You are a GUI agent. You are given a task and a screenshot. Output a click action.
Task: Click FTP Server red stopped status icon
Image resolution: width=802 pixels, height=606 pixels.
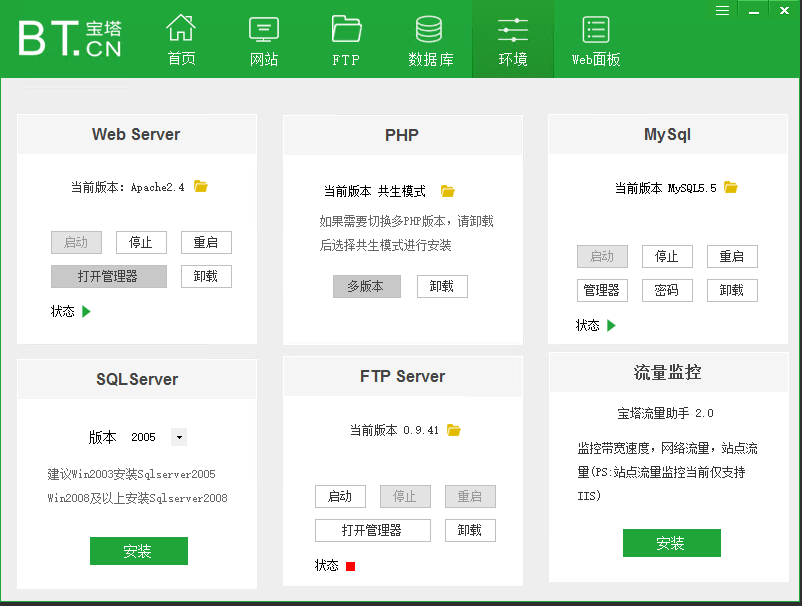point(350,566)
